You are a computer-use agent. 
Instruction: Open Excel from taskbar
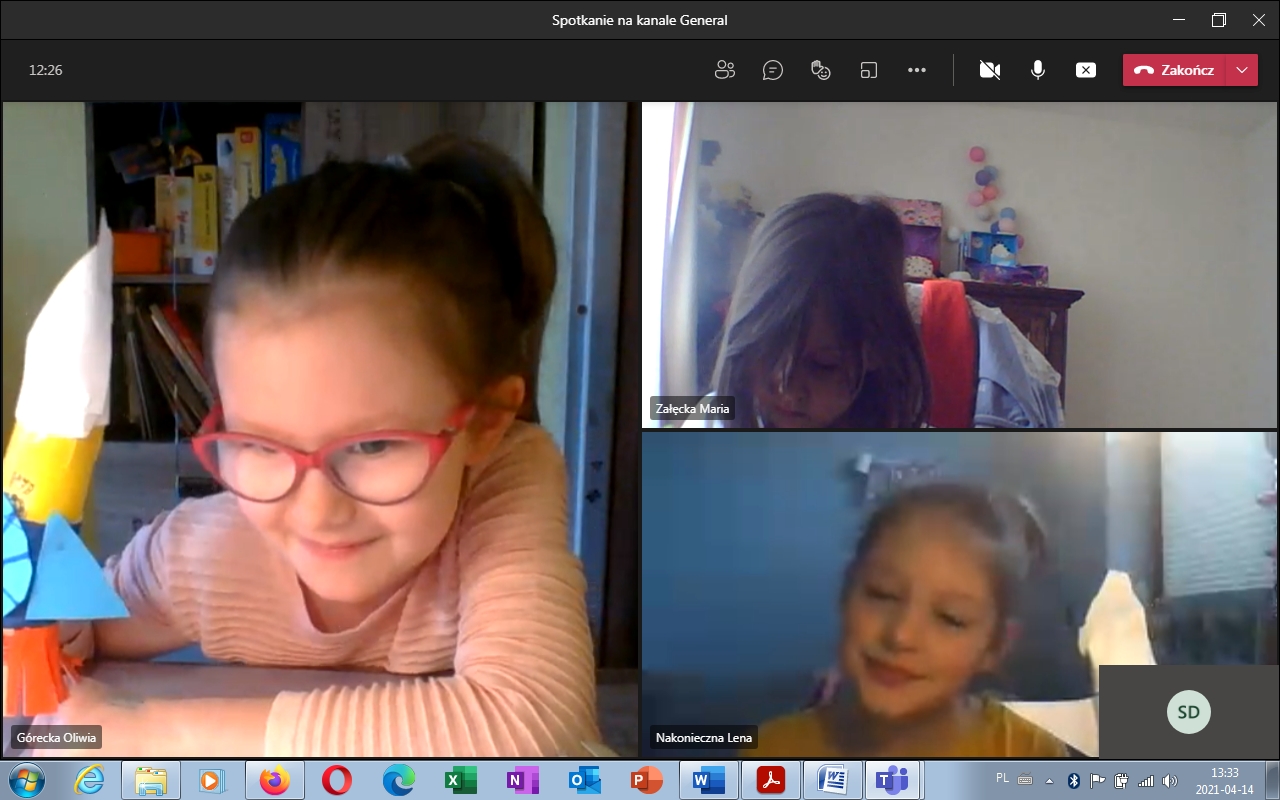pos(461,780)
